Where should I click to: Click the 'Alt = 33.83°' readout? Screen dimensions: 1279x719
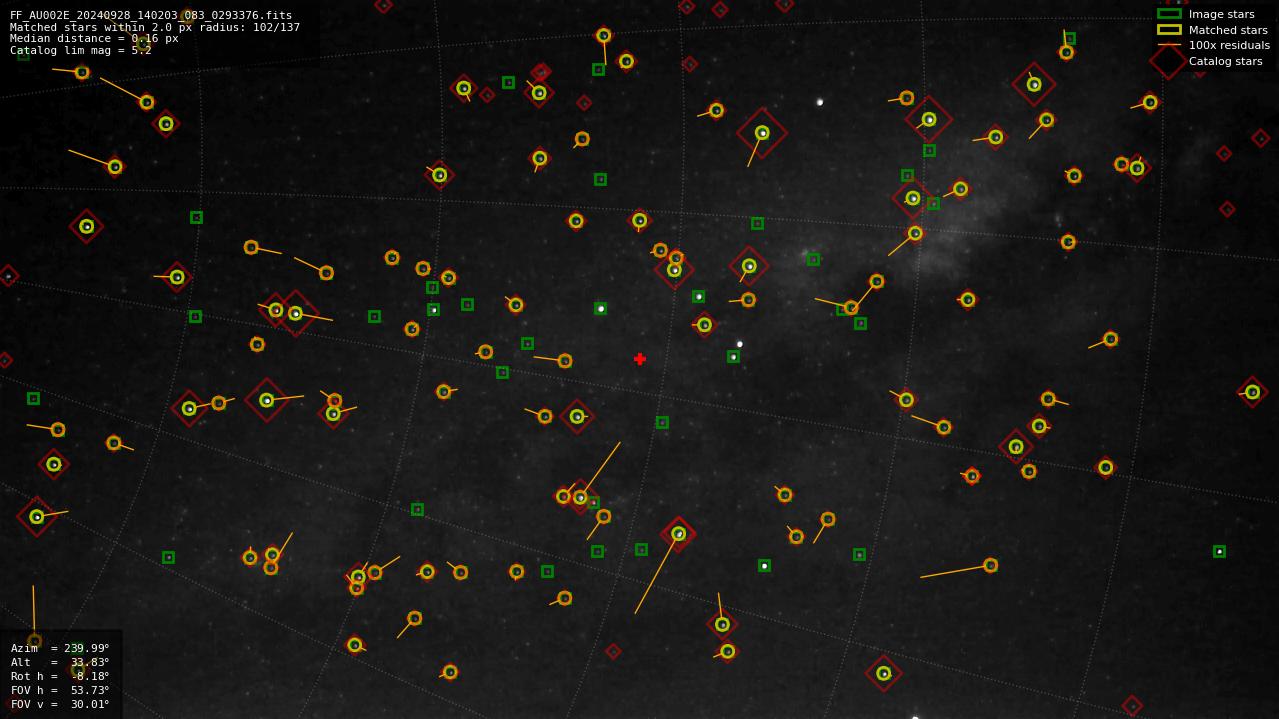[60, 662]
